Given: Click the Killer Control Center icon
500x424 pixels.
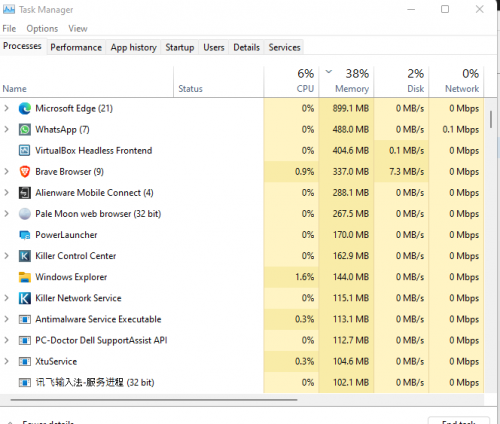Looking at the screenshot, I should pos(25,256).
